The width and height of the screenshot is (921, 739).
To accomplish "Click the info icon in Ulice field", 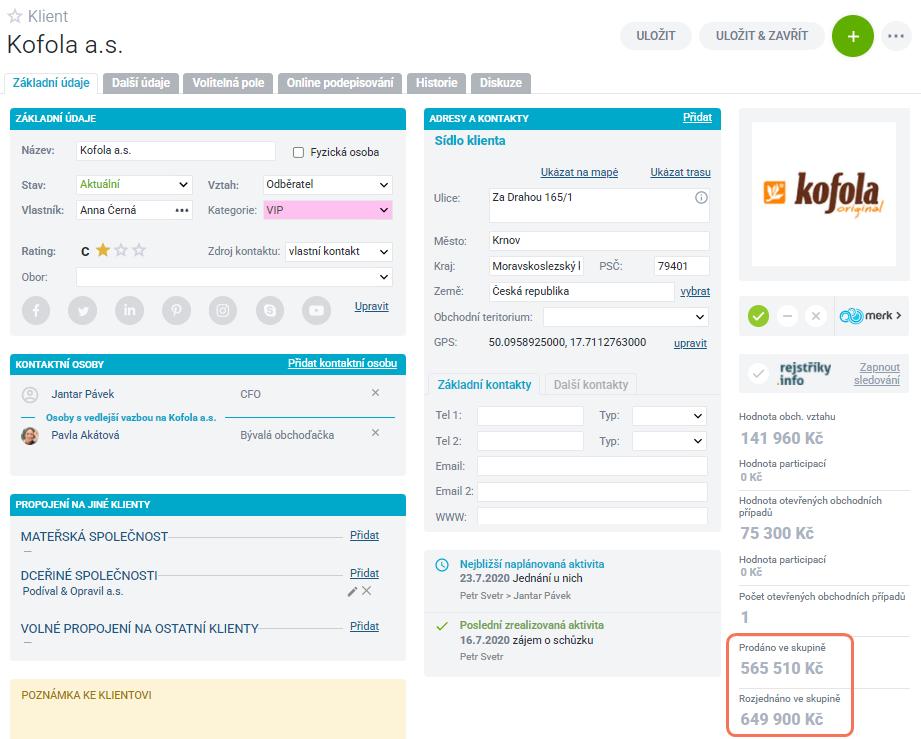I will (x=701, y=197).
